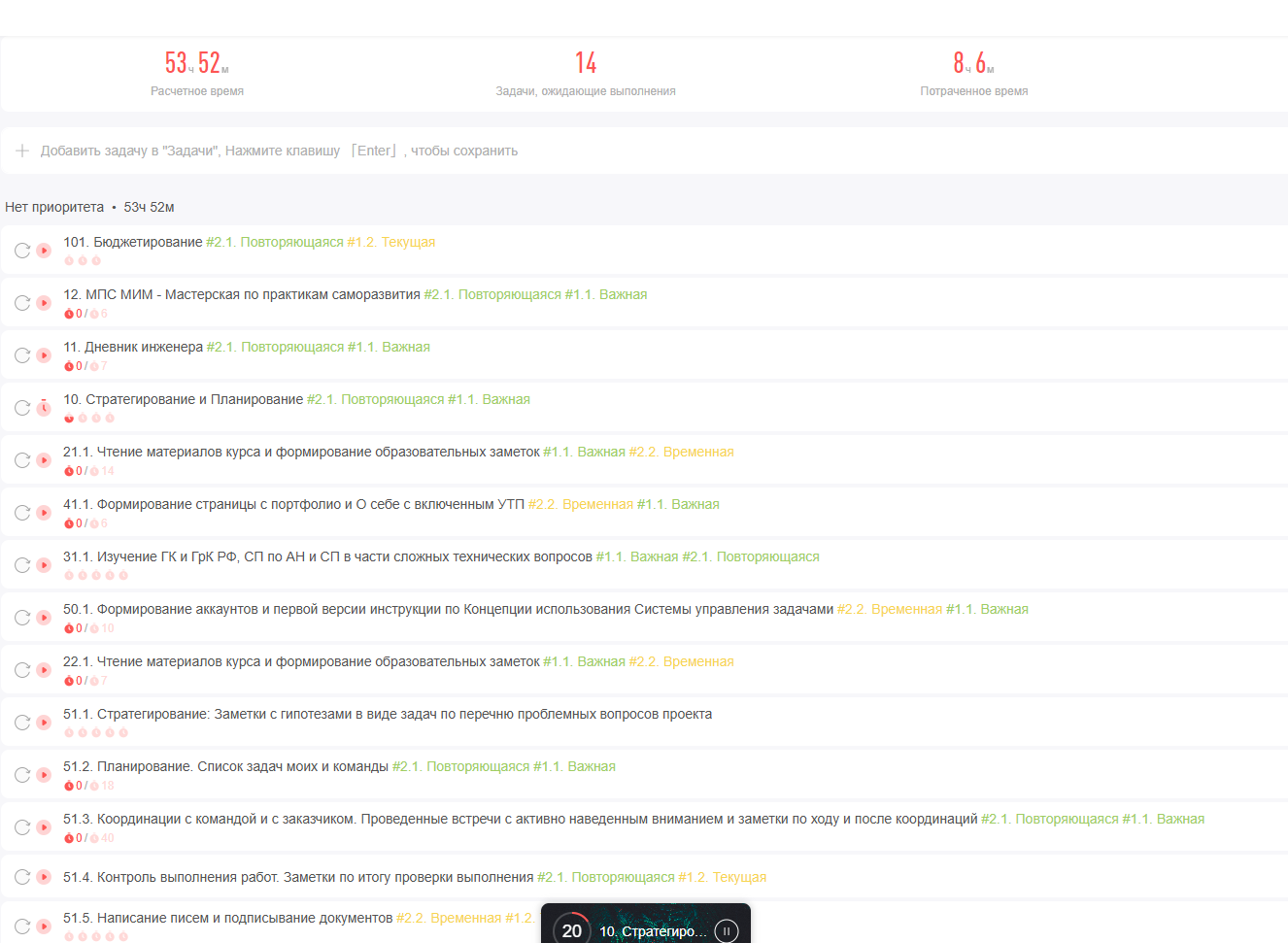Start pomodoro timer for task 101 Бюджетирование
Viewport: 1288px width, 943px height.
pyautogui.click(x=44, y=251)
